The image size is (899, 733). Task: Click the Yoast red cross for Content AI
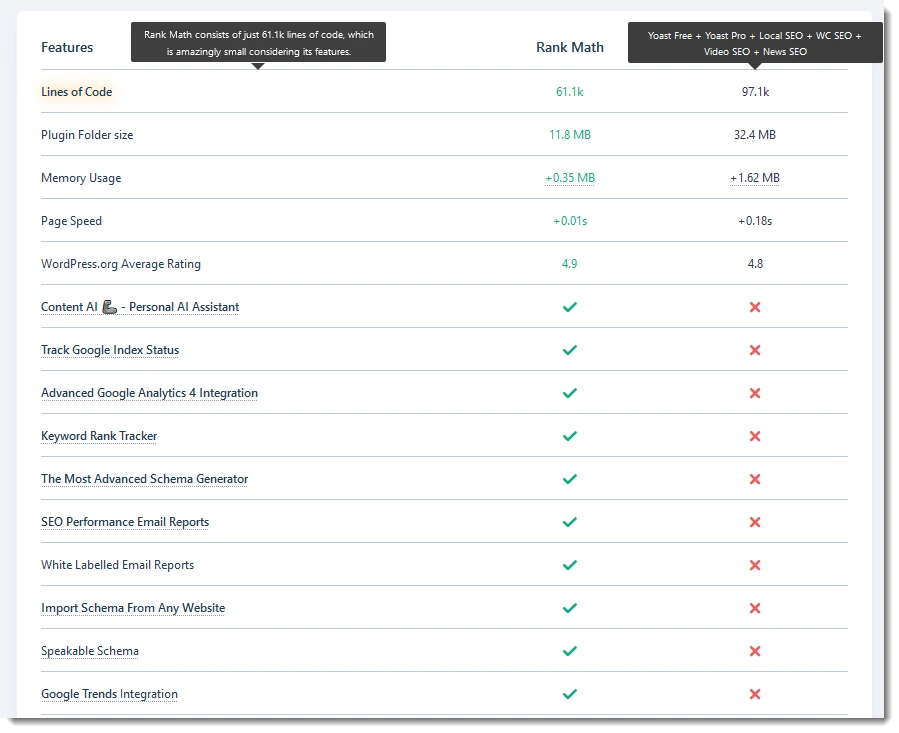click(x=755, y=307)
